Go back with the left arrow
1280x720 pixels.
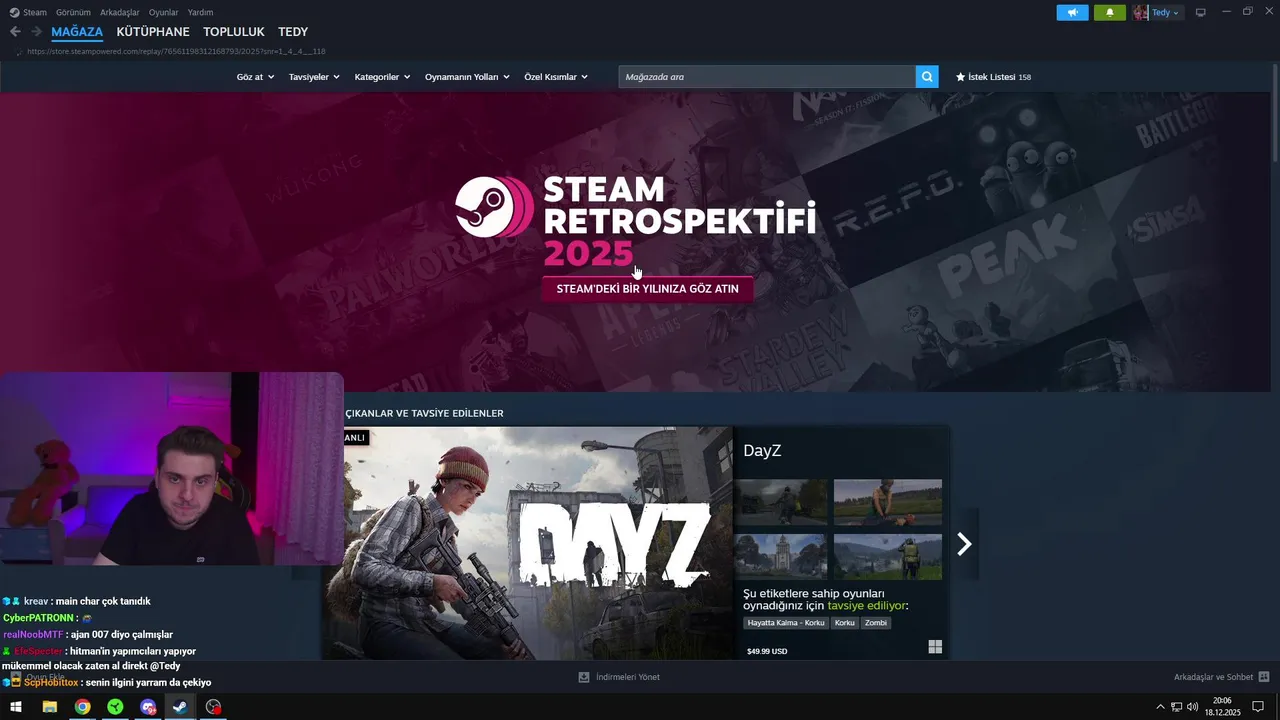point(15,32)
